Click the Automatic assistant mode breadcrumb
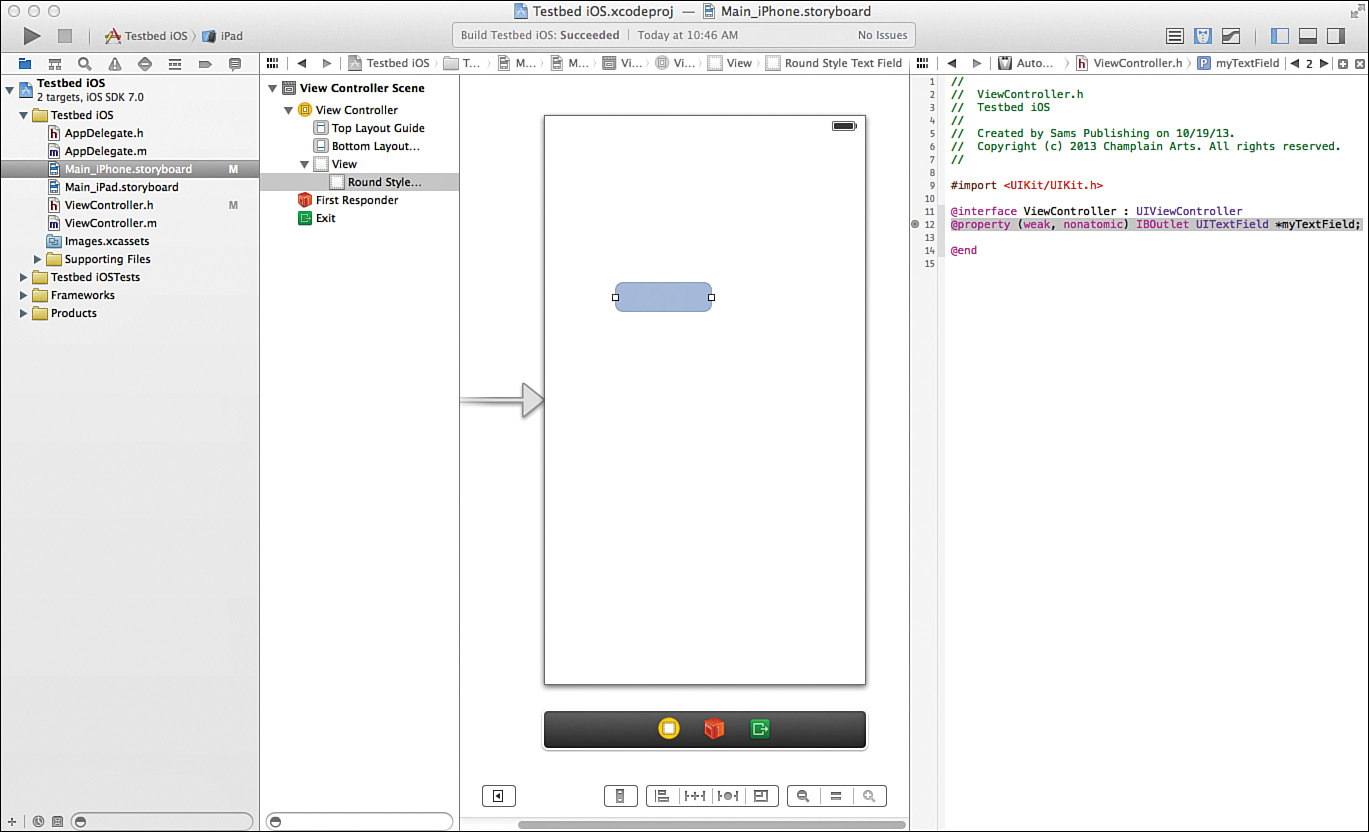 (1026, 63)
